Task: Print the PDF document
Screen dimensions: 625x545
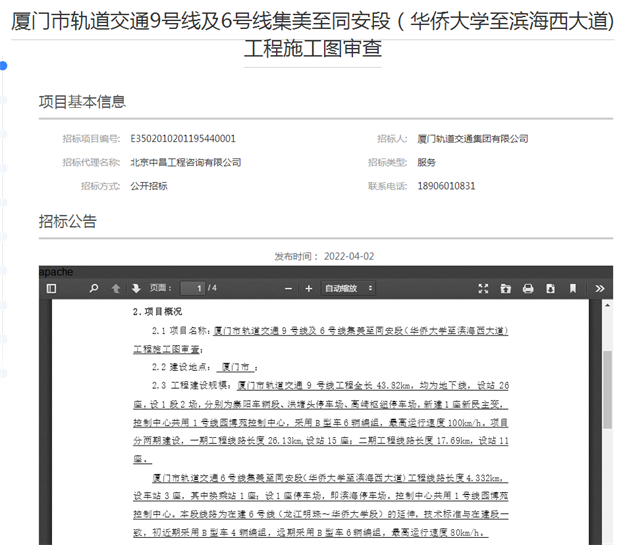Action: [528, 289]
